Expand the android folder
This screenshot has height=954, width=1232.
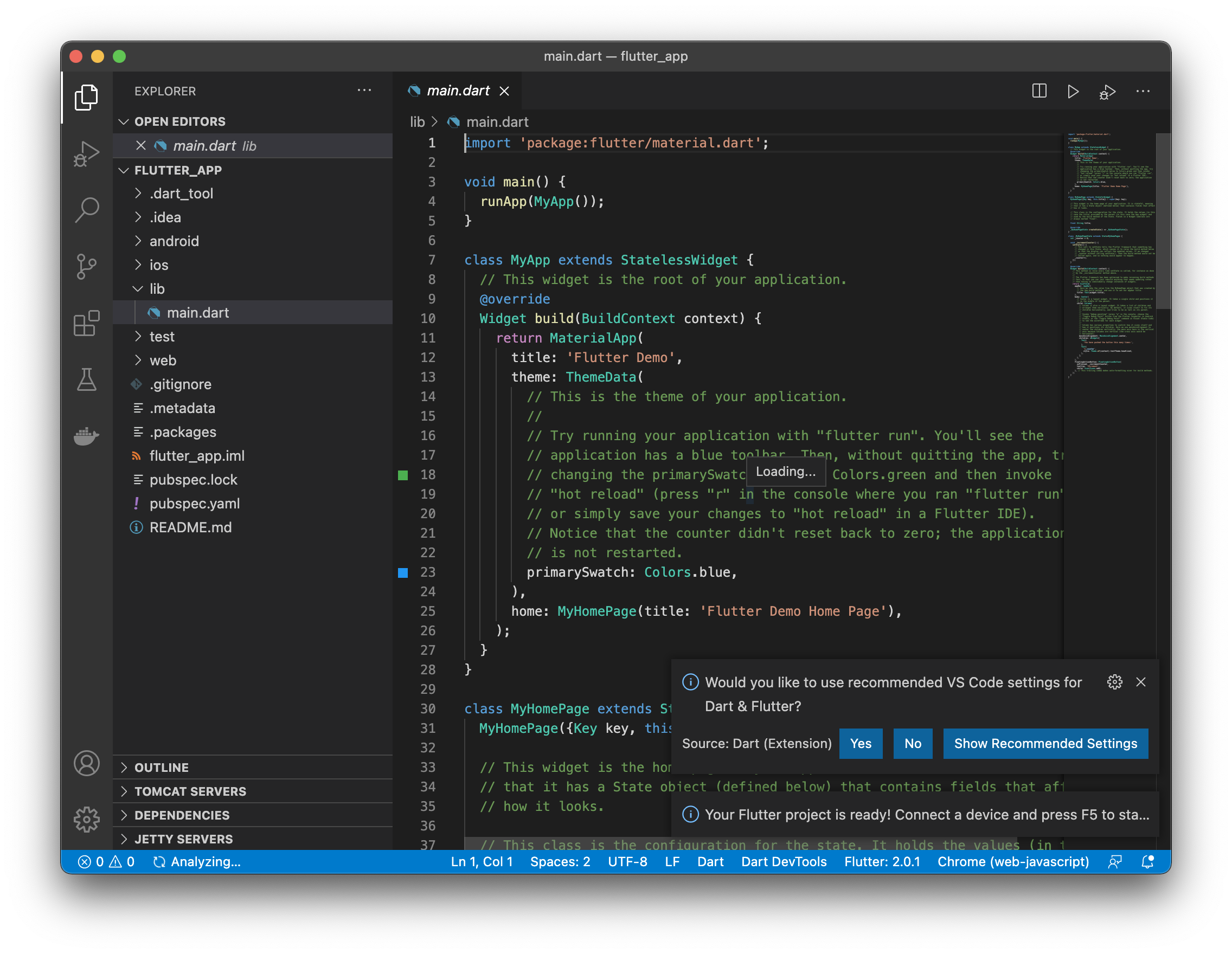coord(253,241)
